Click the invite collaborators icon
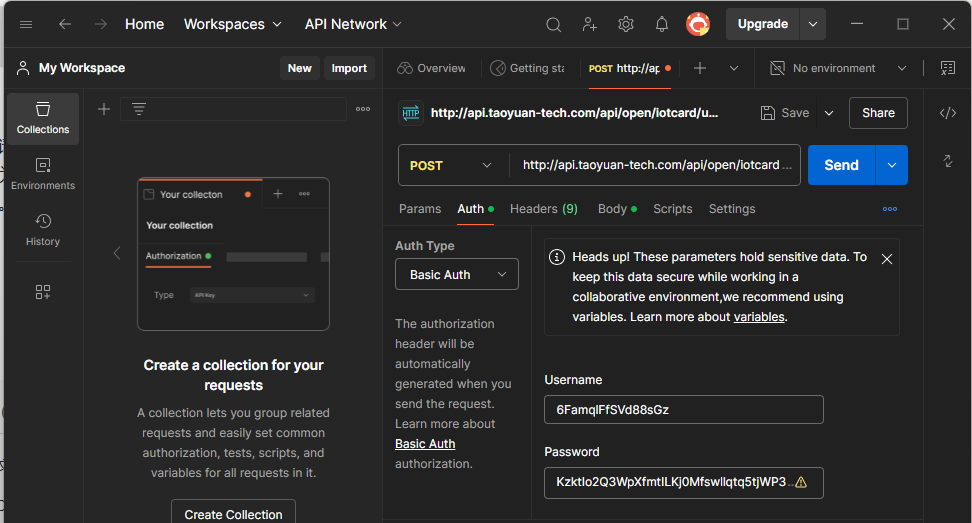Screen dimensions: 972x523 (589, 24)
